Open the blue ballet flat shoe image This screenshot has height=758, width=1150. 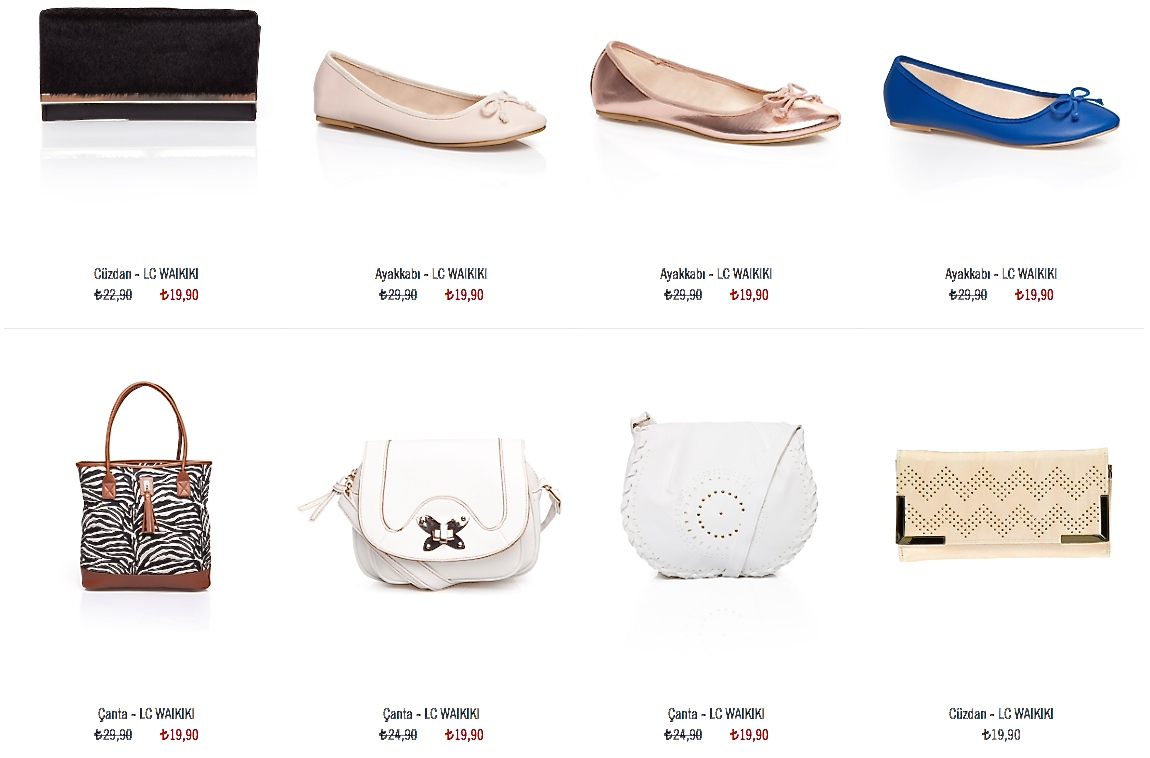pos(1002,100)
